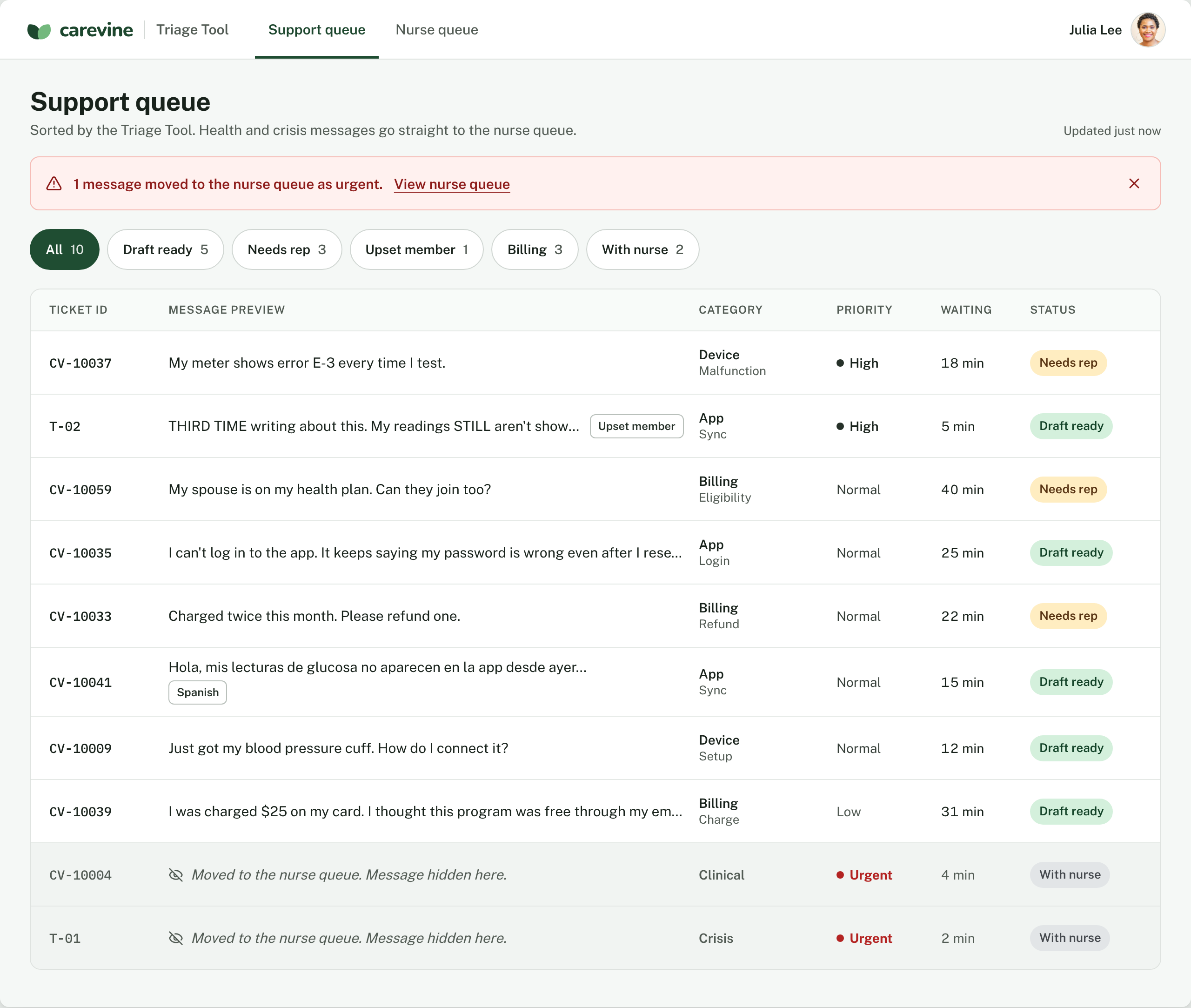Filter by With nurse tickets
This screenshot has width=1191, height=1008.
(x=642, y=250)
